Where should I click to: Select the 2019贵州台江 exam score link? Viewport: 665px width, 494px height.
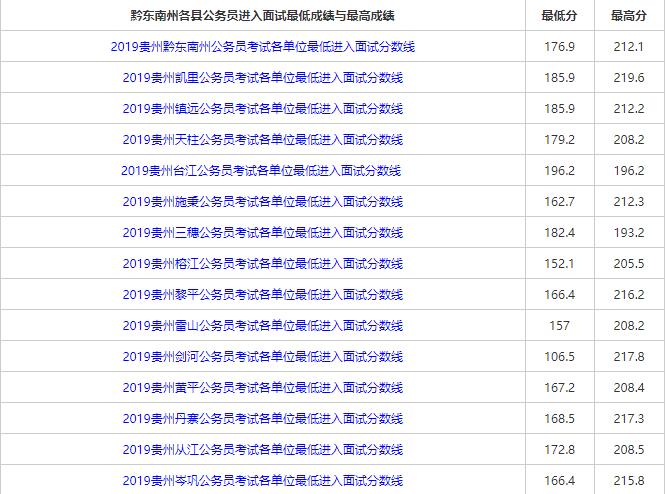point(262,171)
